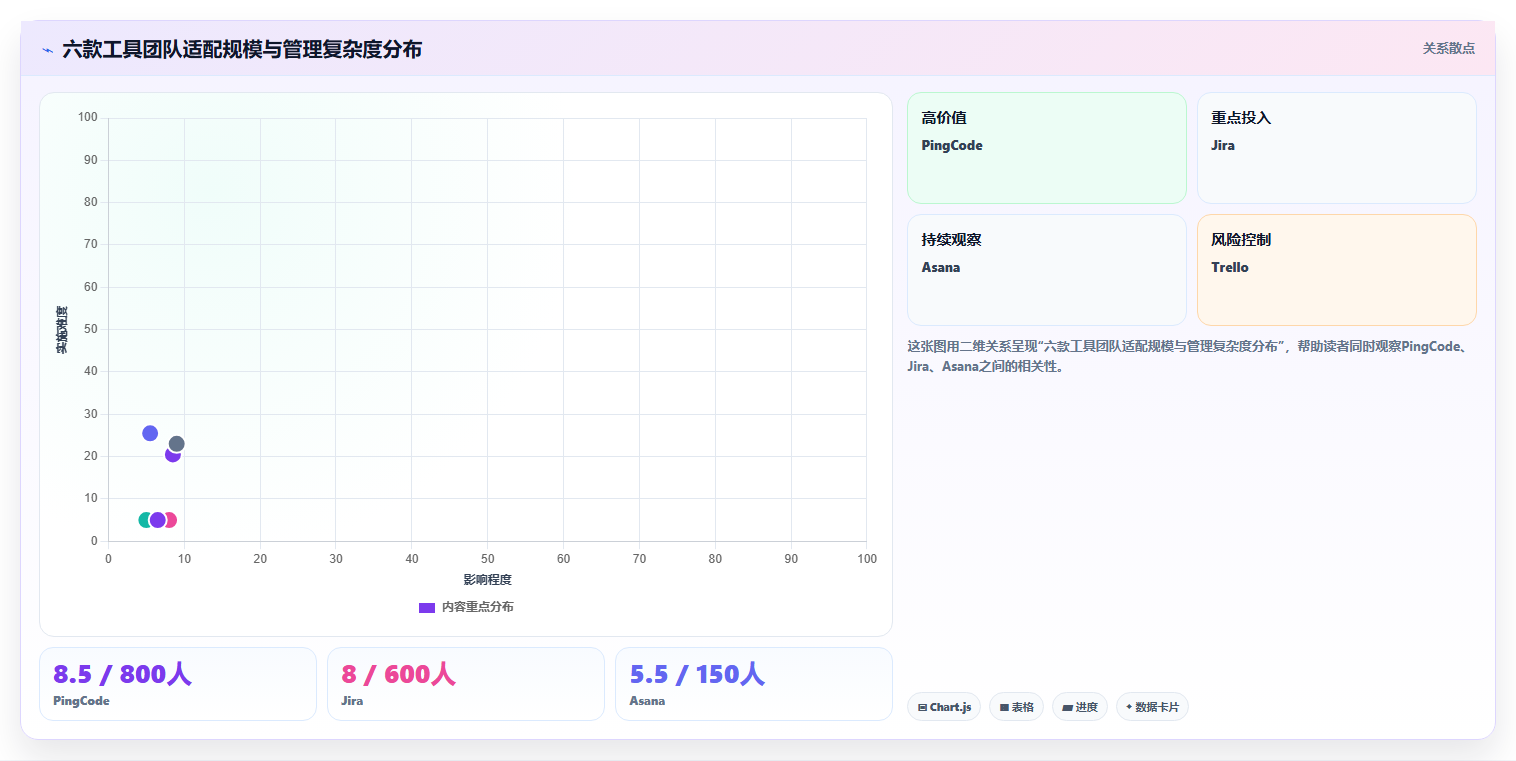
Task: Click the 8.5 / 800人 PingCode stat card
Action: (178, 684)
